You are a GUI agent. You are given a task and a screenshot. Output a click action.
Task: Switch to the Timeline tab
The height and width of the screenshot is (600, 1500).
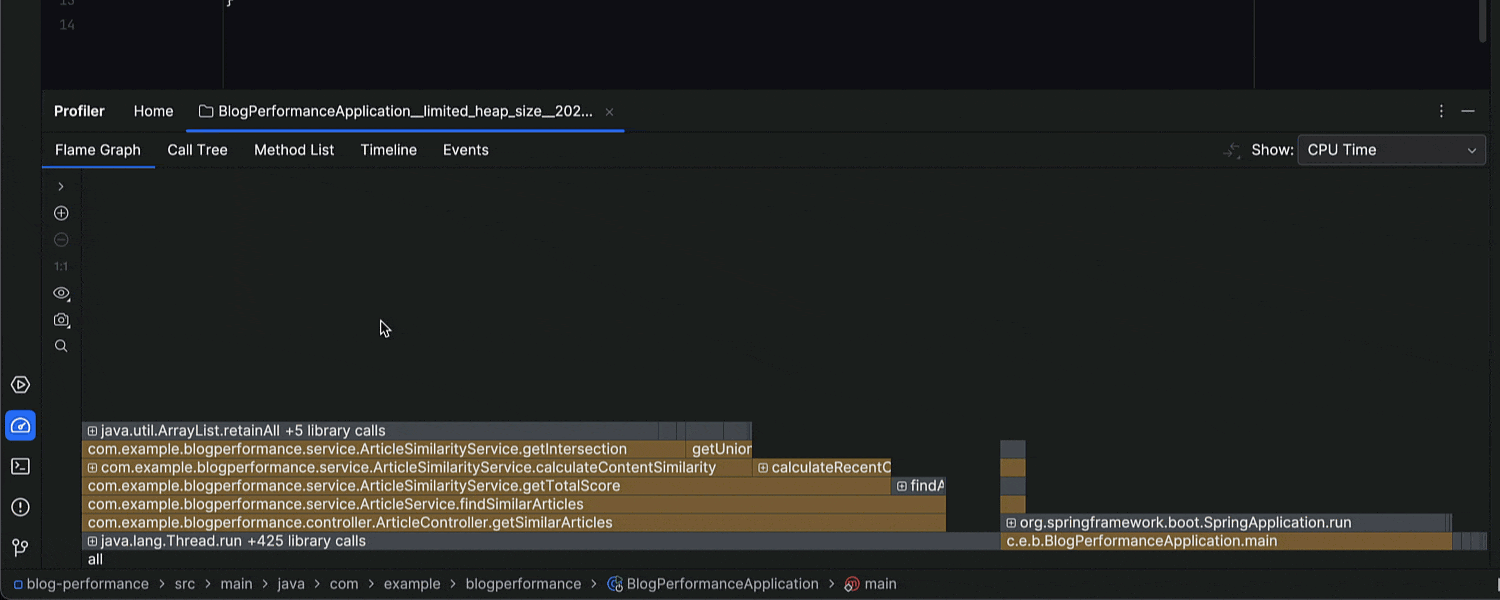(x=388, y=150)
